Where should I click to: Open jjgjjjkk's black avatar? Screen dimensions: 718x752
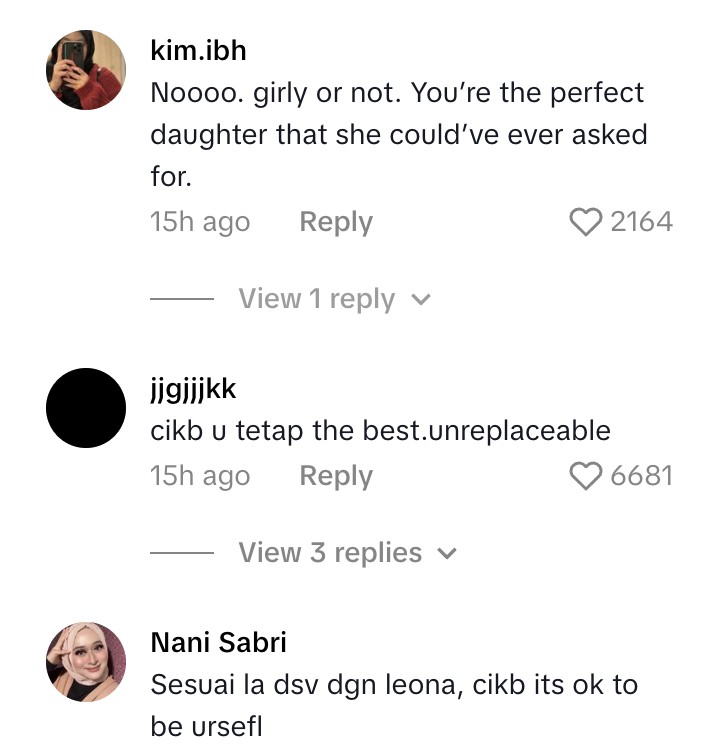(86, 407)
